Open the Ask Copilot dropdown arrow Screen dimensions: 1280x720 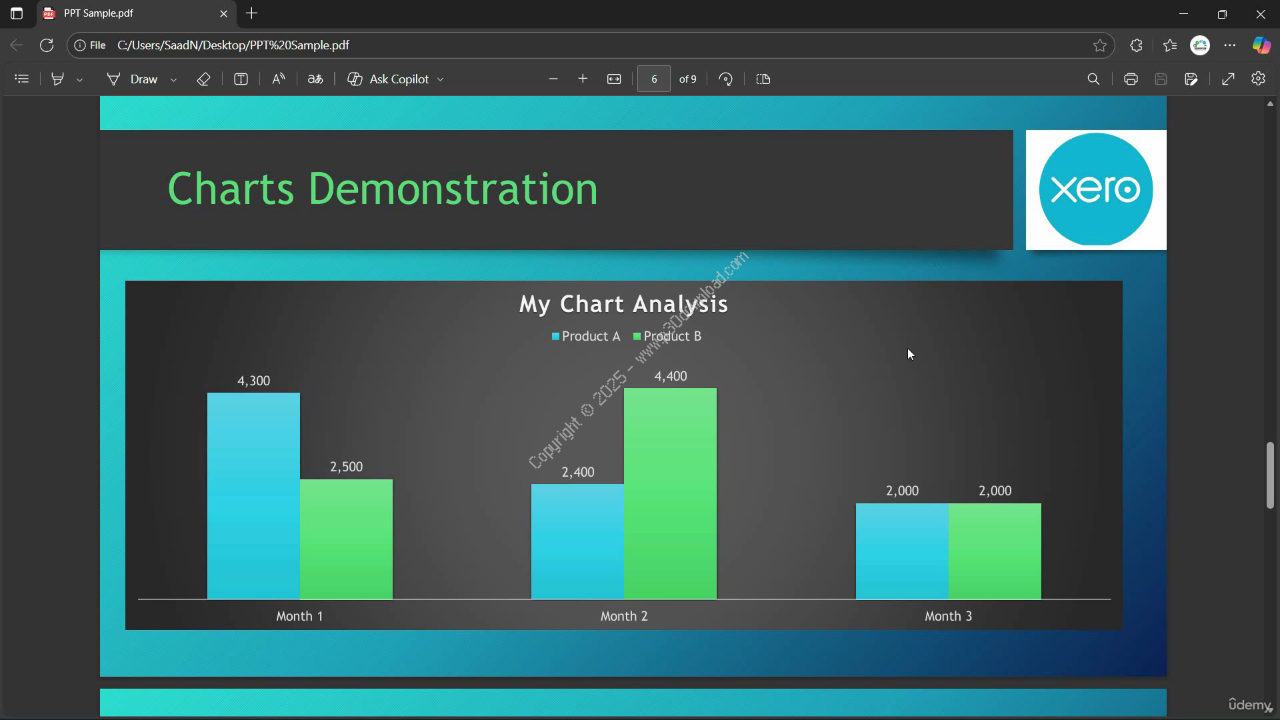tap(440, 79)
